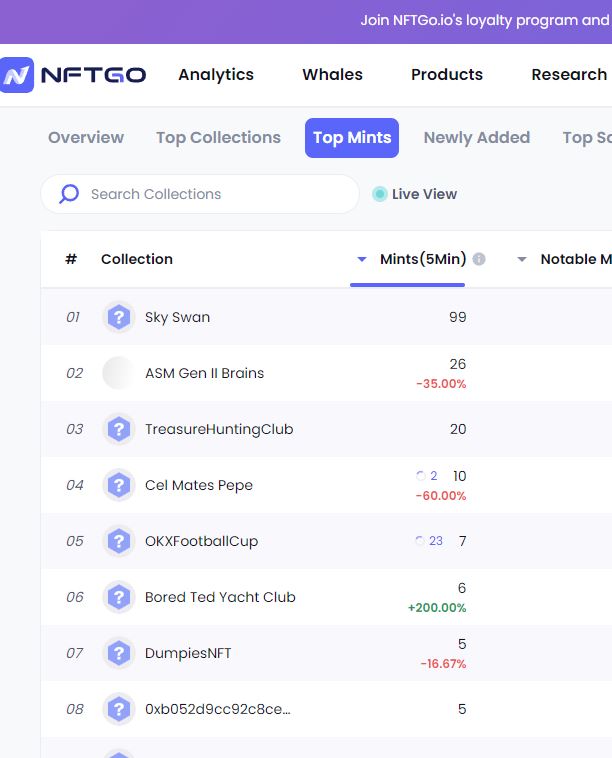The height and width of the screenshot is (758, 612).
Task: Open the ASM Gen II Brains collection
Action: pyautogui.click(x=204, y=373)
